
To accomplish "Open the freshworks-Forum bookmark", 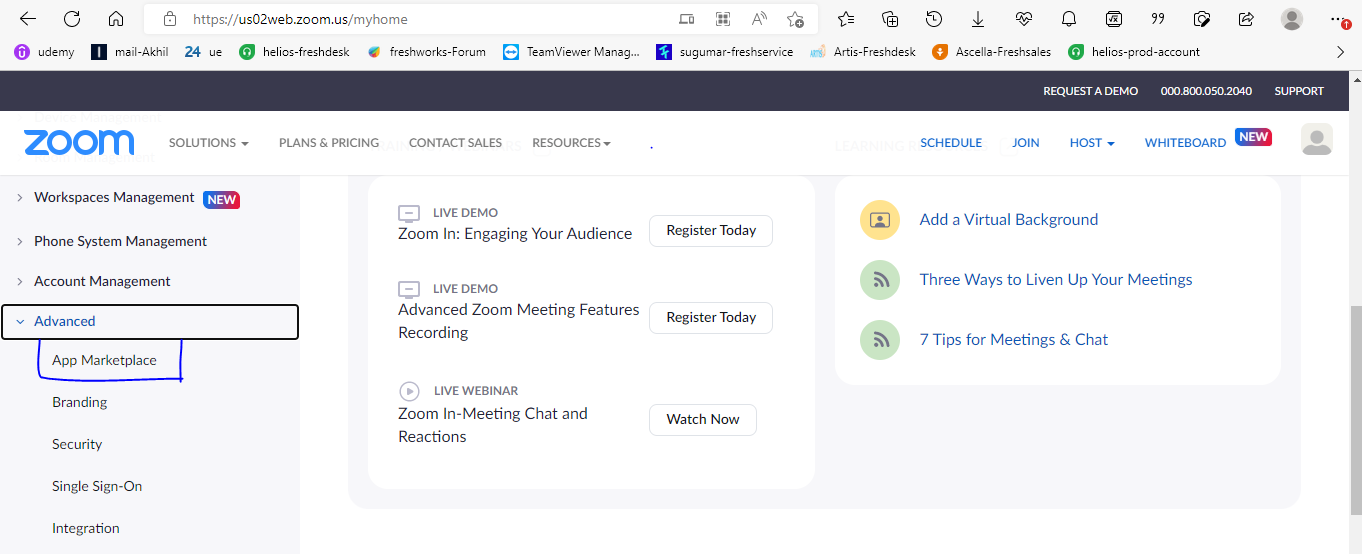I will [426, 52].
